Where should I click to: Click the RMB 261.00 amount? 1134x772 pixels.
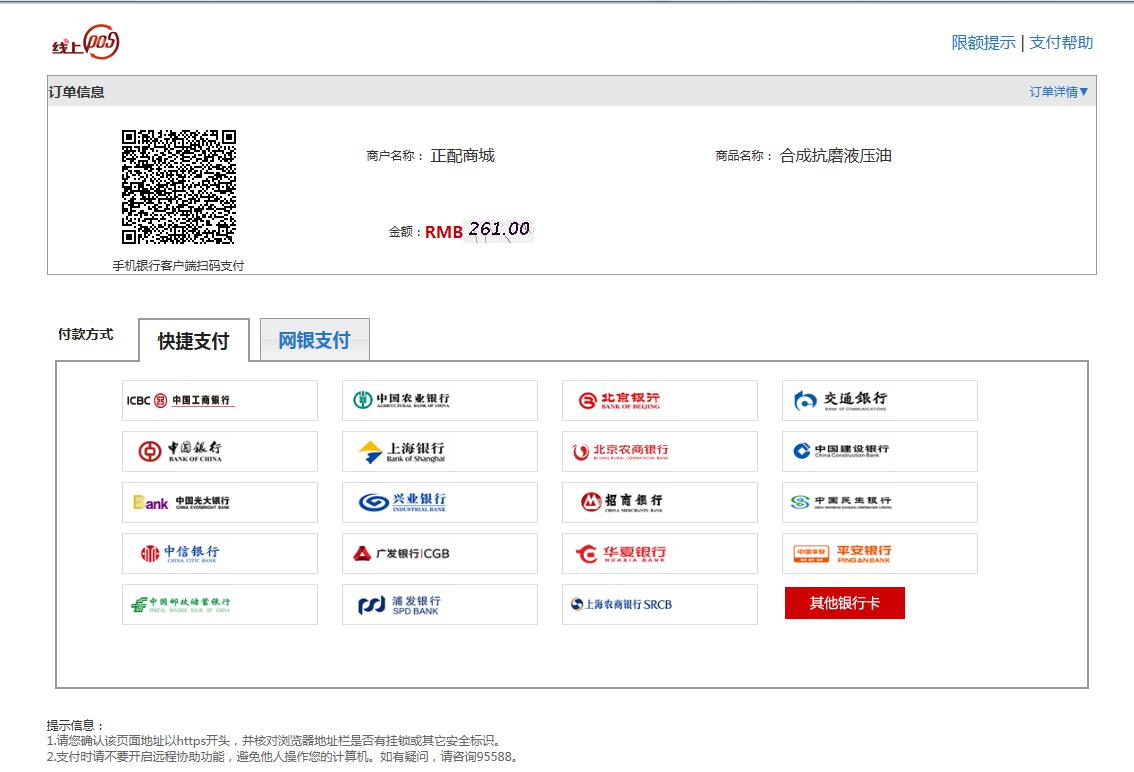pyautogui.click(x=478, y=231)
